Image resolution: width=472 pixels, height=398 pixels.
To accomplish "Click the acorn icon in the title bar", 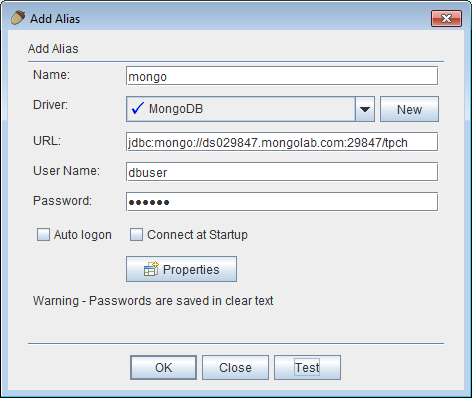I will tap(18, 18).
